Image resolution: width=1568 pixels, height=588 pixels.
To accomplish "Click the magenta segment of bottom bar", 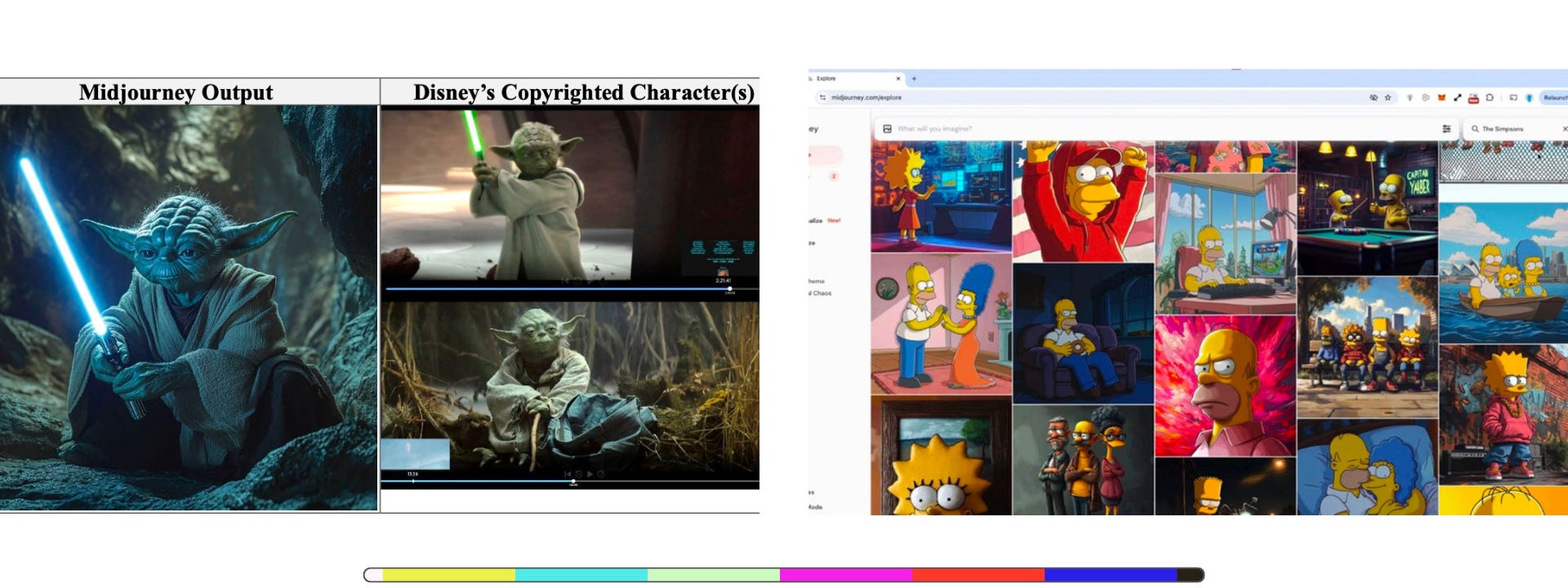I will click(x=846, y=575).
